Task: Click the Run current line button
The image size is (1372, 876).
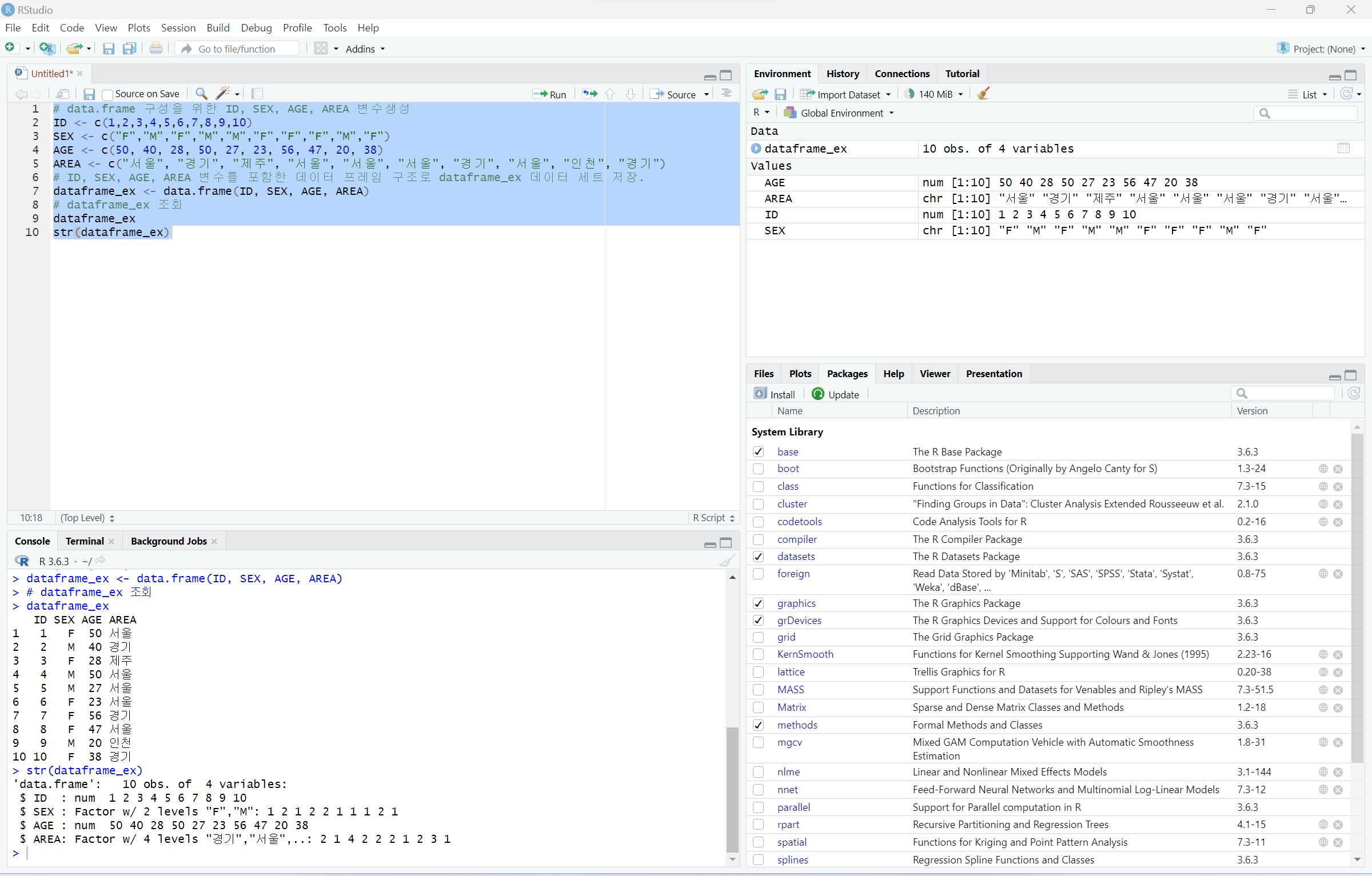Action: [549, 94]
